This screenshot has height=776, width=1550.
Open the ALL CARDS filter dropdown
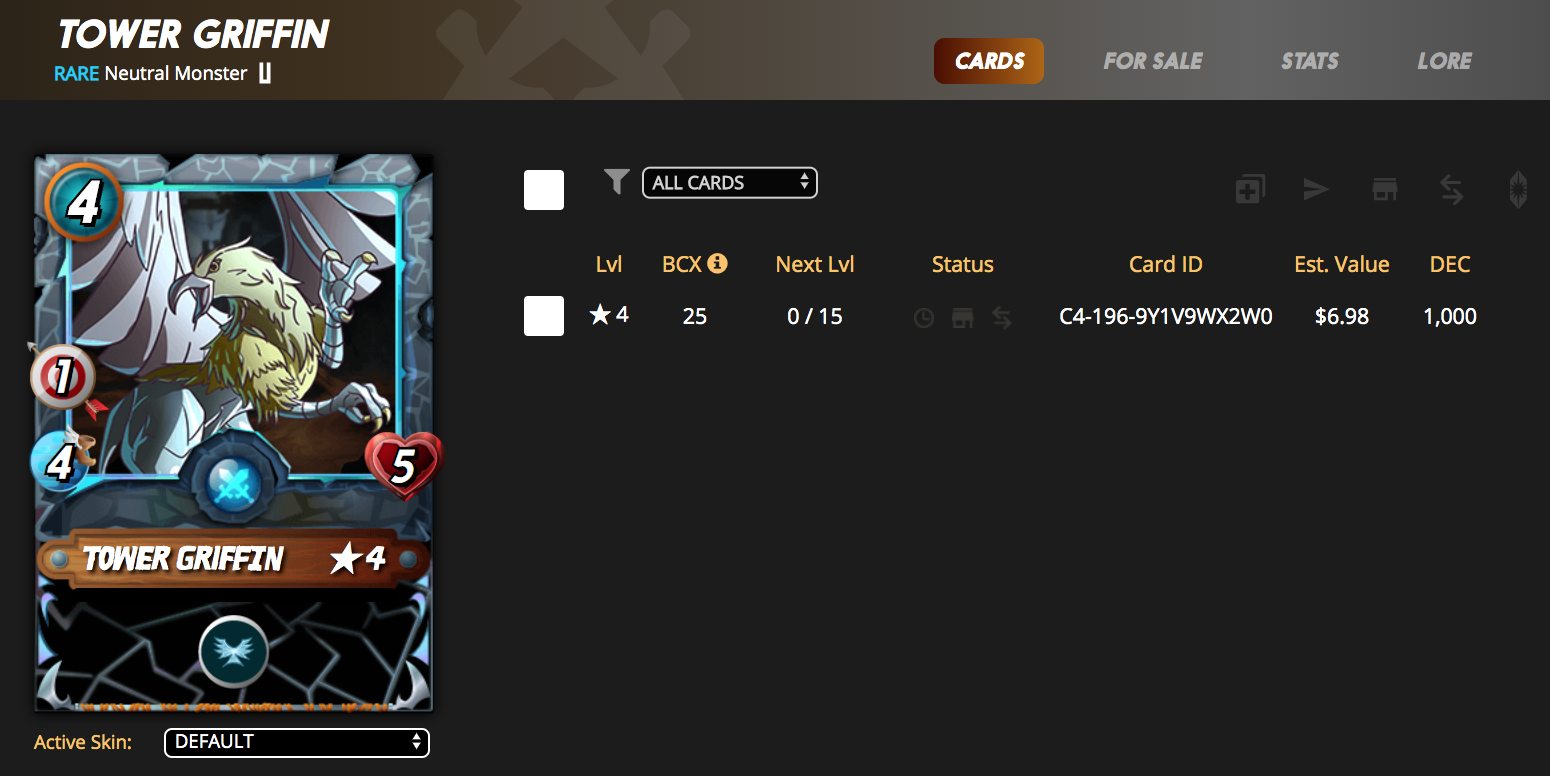point(729,183)
